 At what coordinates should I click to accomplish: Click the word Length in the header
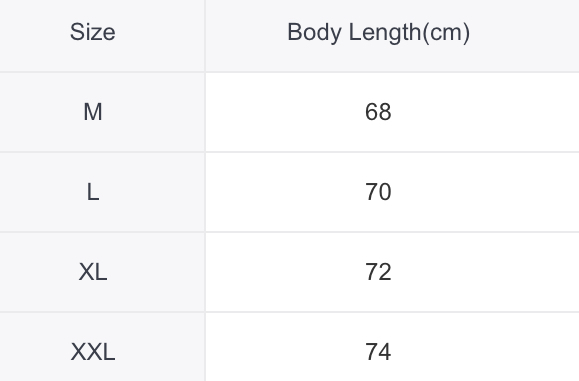385,32
